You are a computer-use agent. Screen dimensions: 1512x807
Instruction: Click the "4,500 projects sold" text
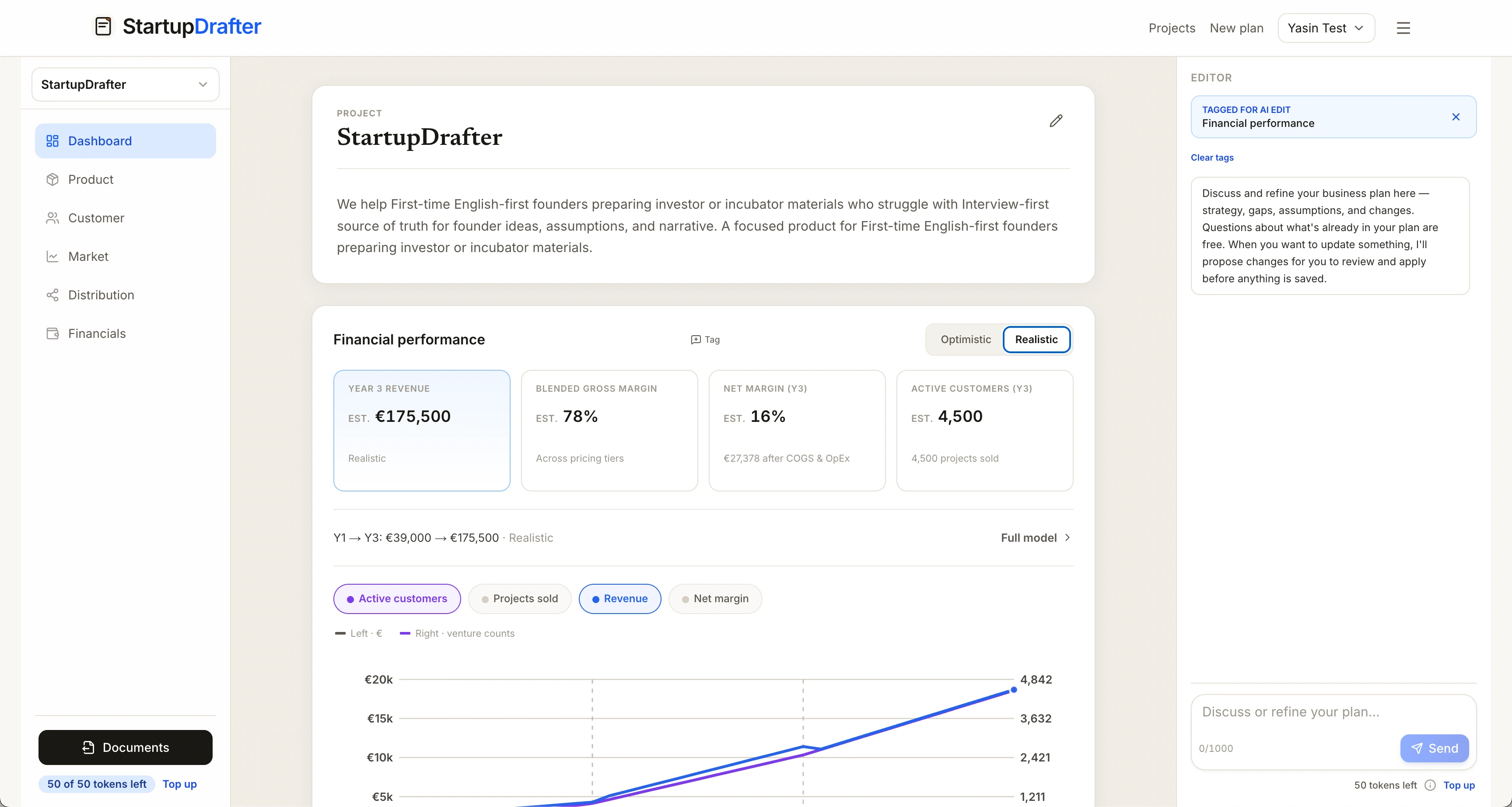(x=954, y=458)
